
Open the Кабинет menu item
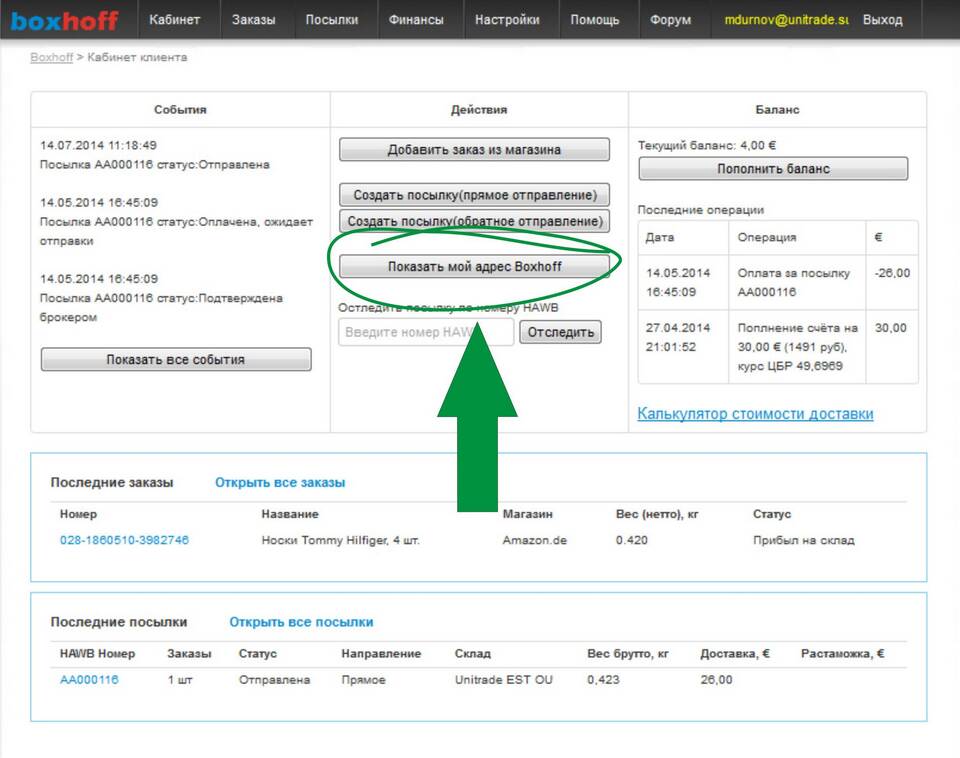point(174,20)
